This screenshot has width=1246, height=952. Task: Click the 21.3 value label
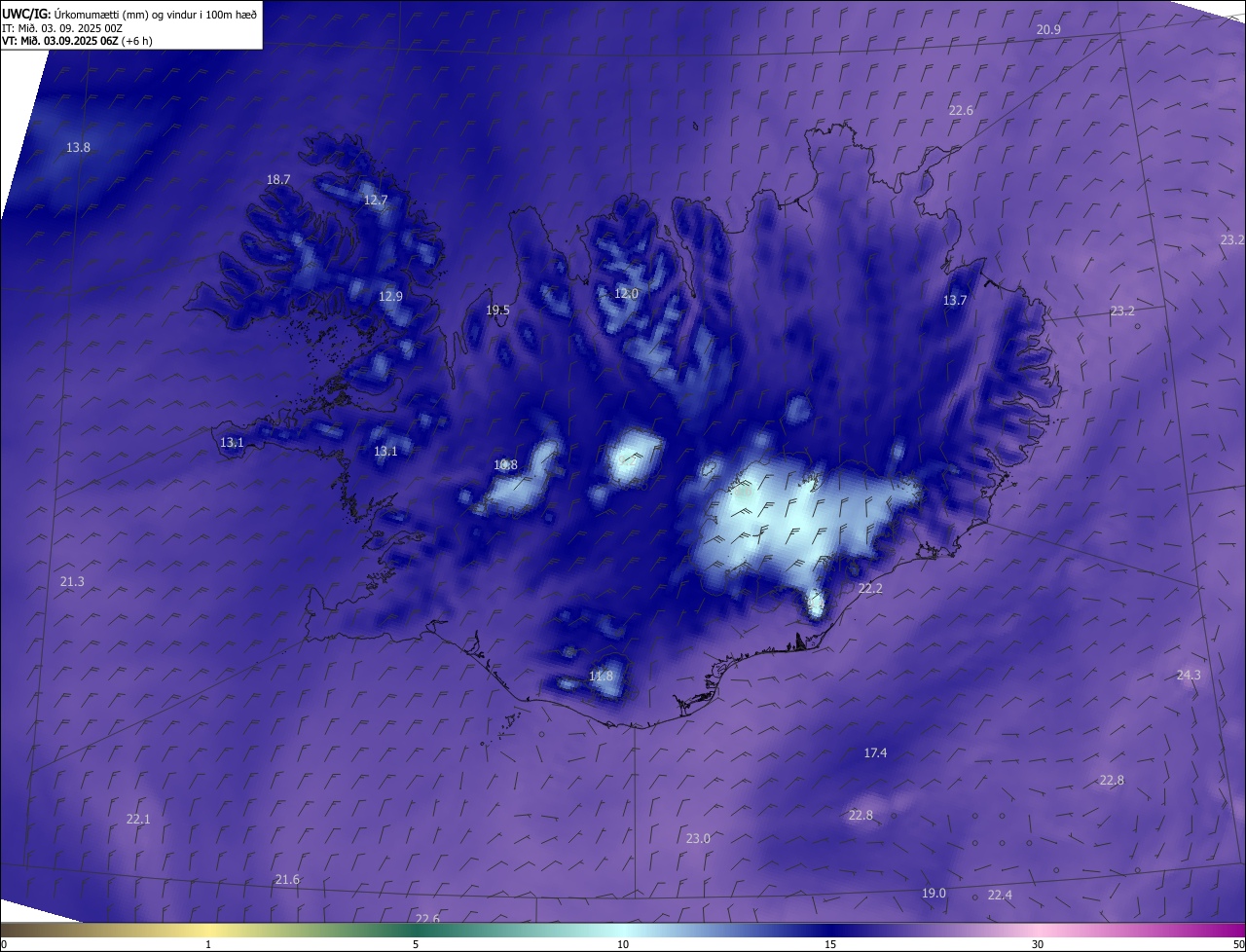(72, 582)
